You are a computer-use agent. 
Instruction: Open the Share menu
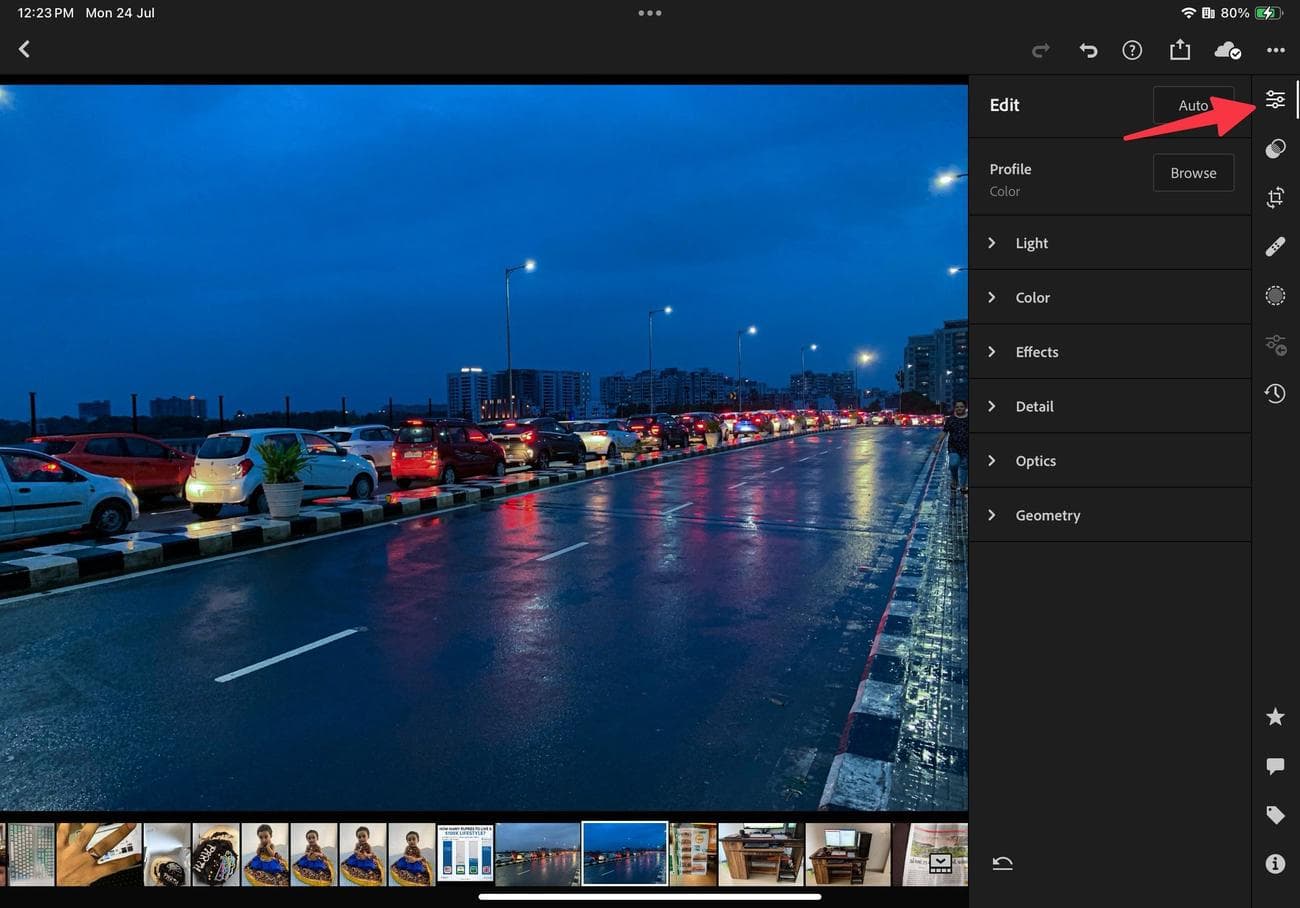point(1180,49)
